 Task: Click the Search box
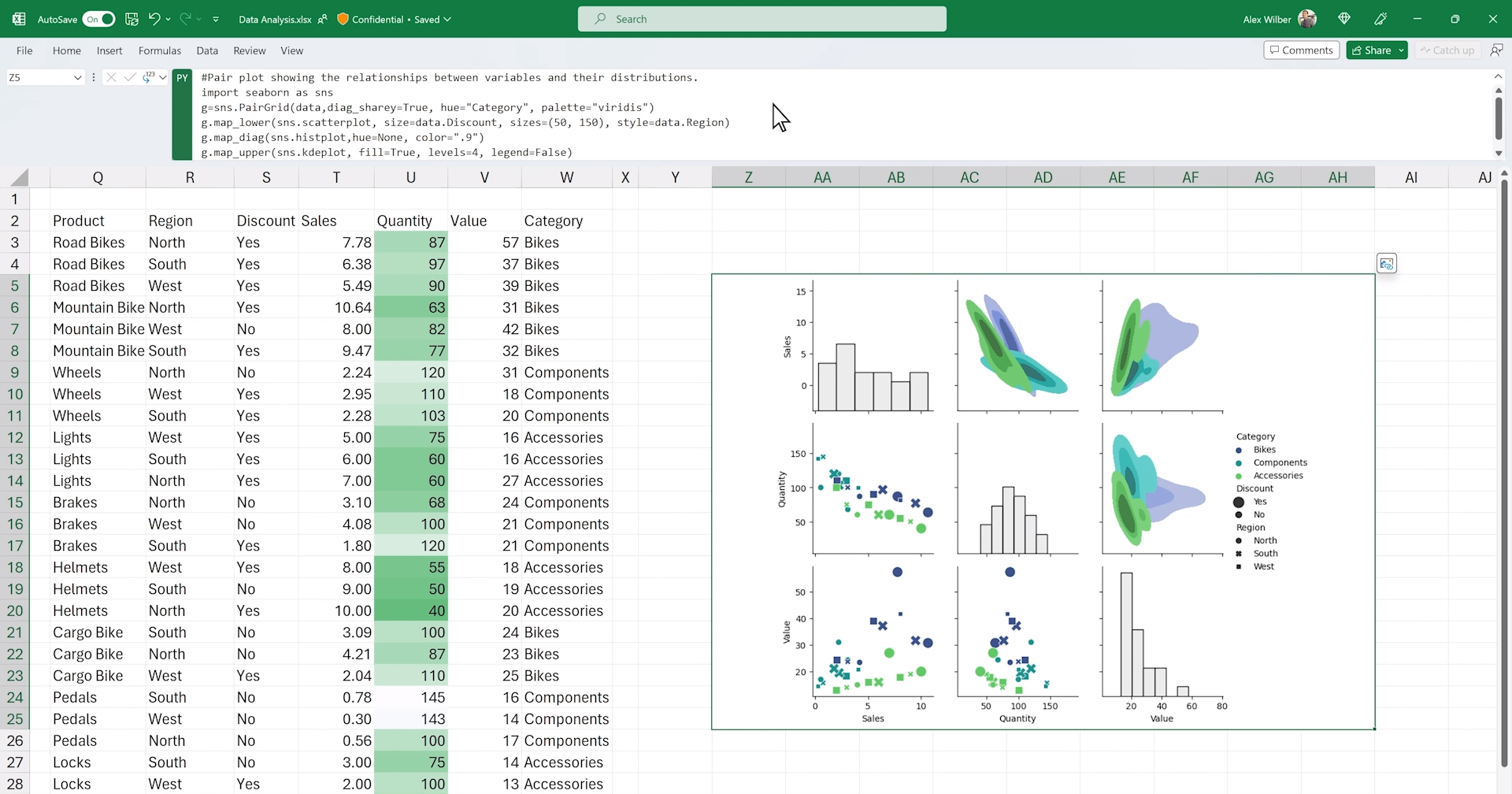[x=762, y=19]
